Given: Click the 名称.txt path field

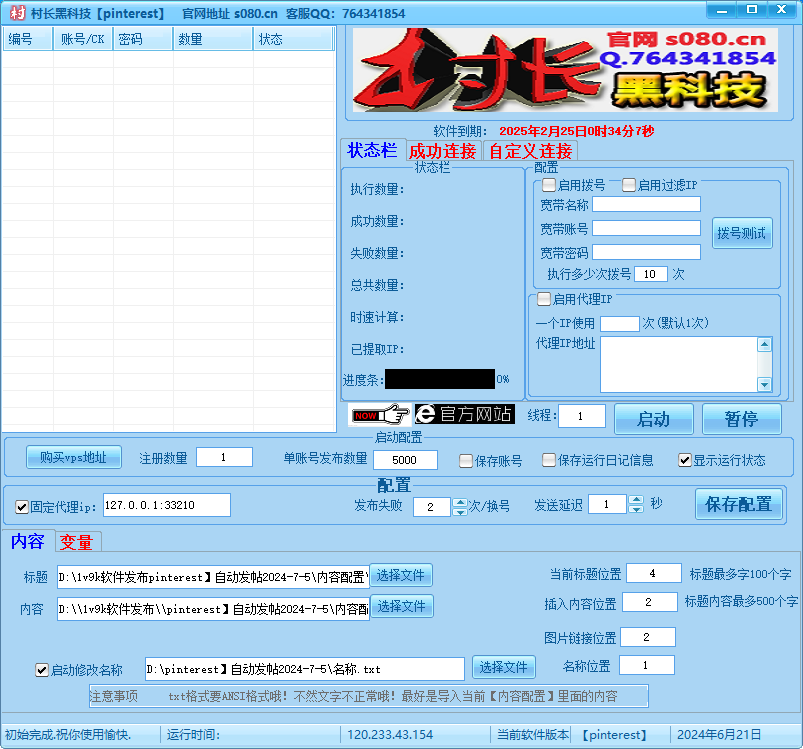Looking at the screenshot, I should tap(305, 669).
